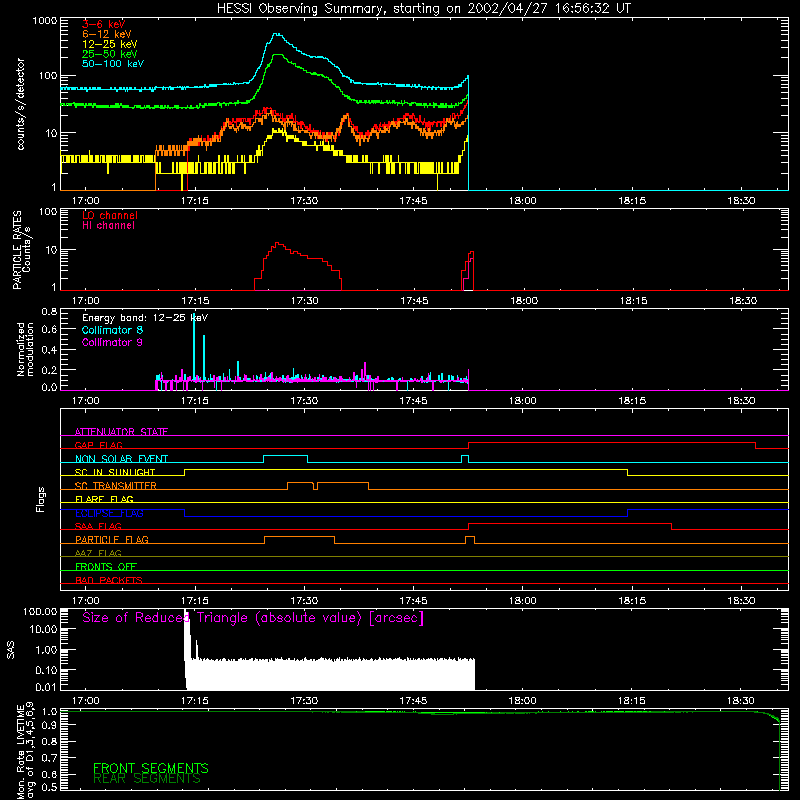Select the SAS axis label
This screenshot has height=800, width=800.
(x=11, y=650)
